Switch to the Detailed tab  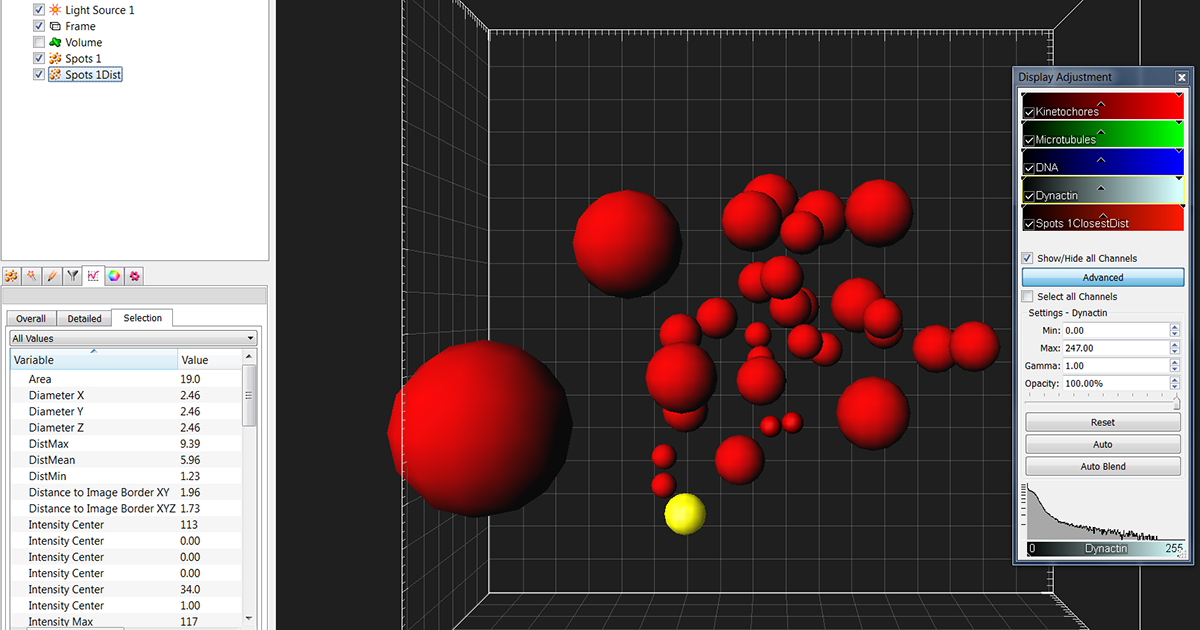click(x=84, y=319)
